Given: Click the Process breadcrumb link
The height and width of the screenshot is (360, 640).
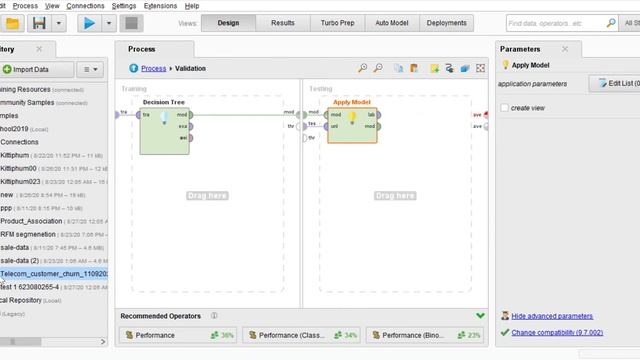Looking at the screenshot, I should coord(153,69).
